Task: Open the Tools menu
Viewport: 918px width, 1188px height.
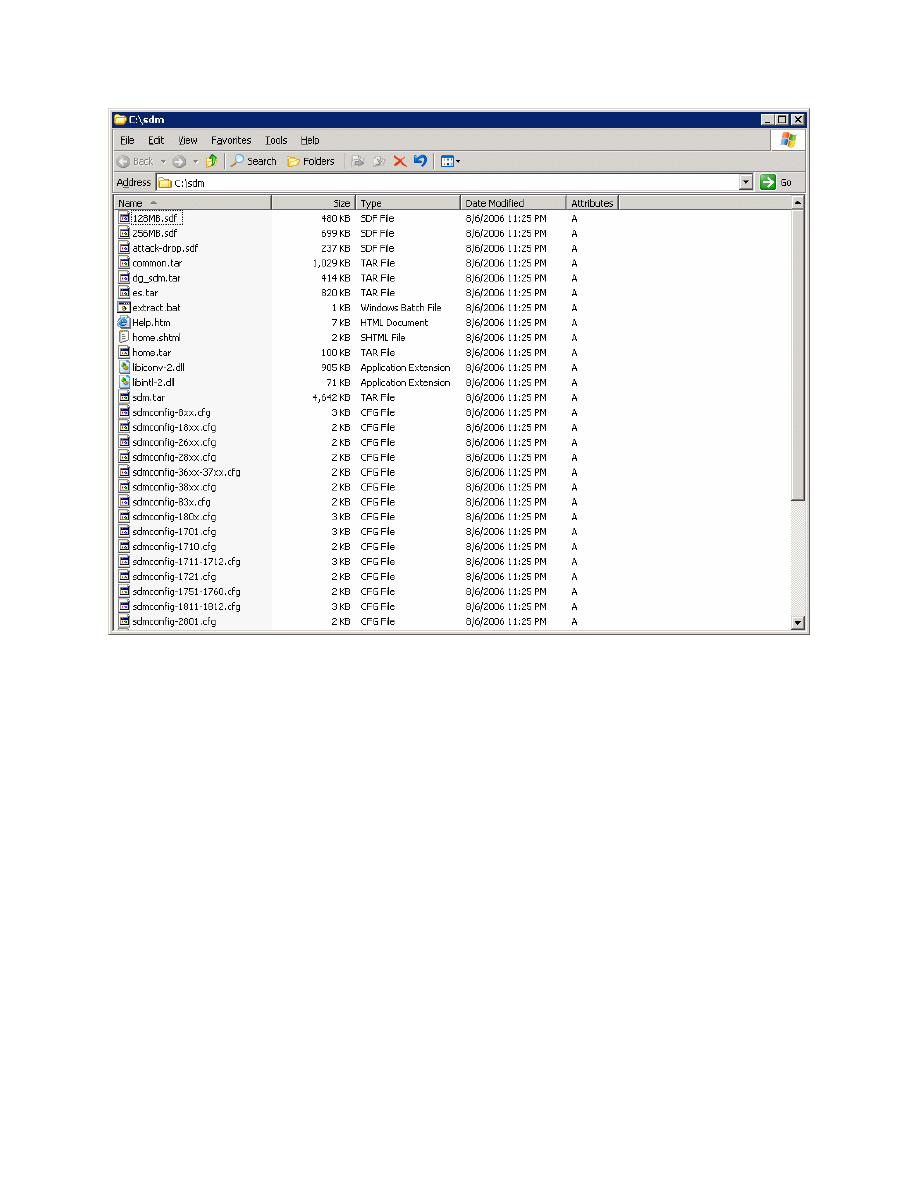Action: 276,140
